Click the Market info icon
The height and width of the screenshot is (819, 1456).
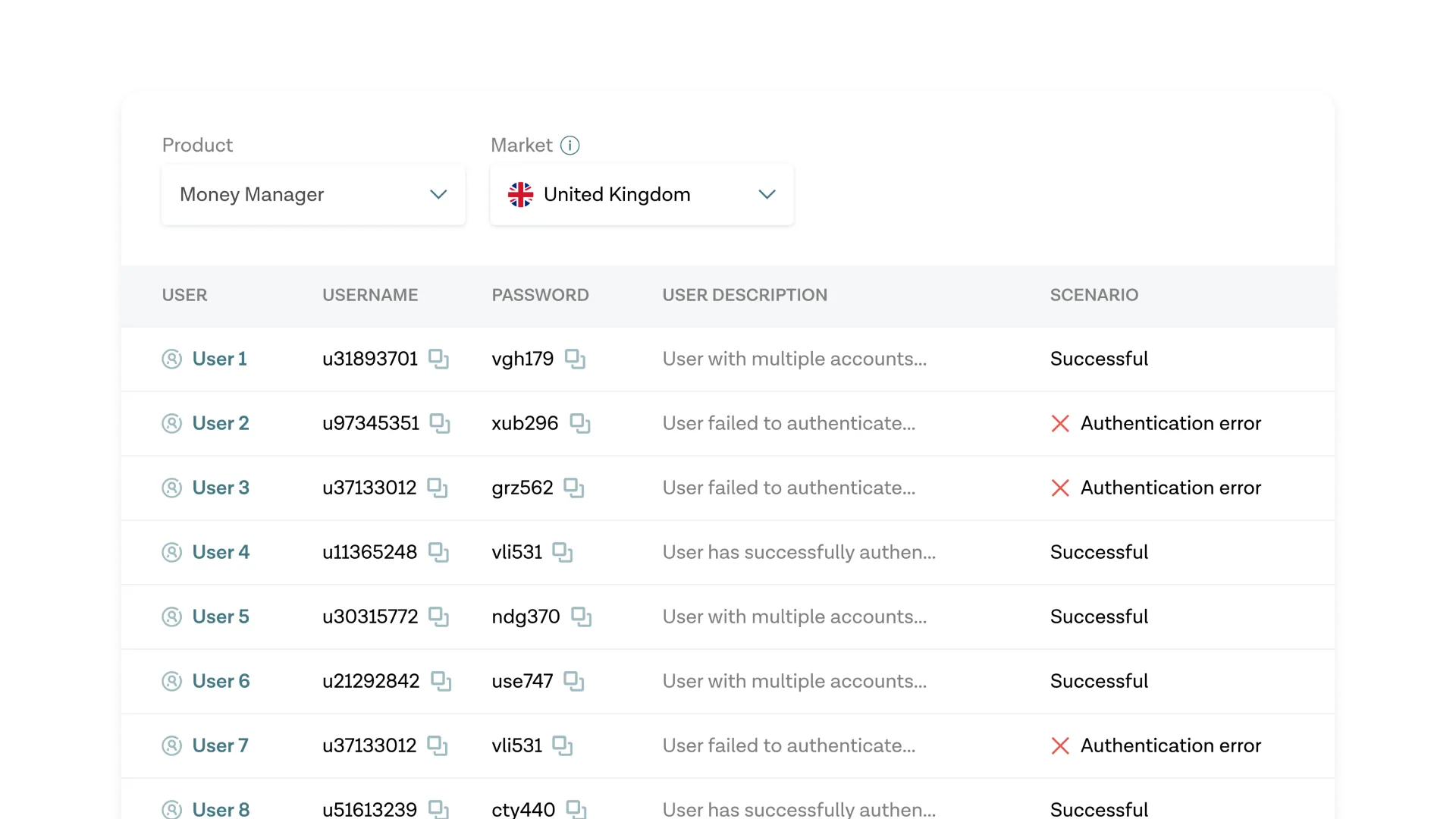[570, 145]
